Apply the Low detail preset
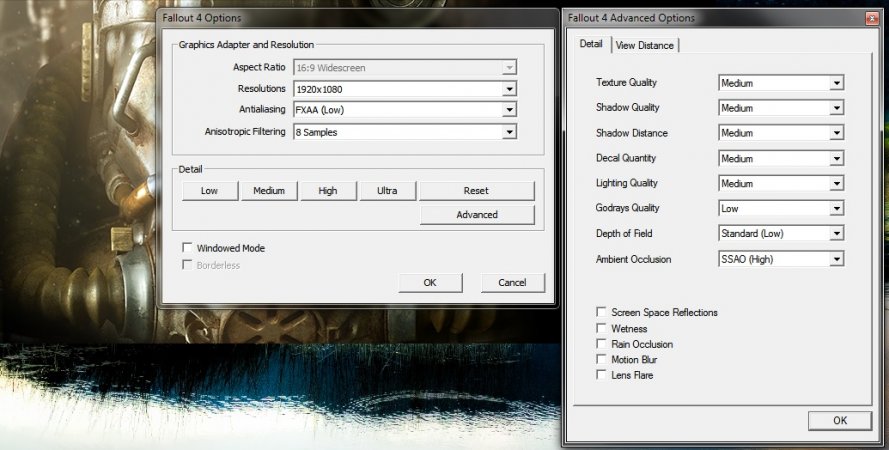Viewport: 889px width, 450px height. (x=209, y=191)
